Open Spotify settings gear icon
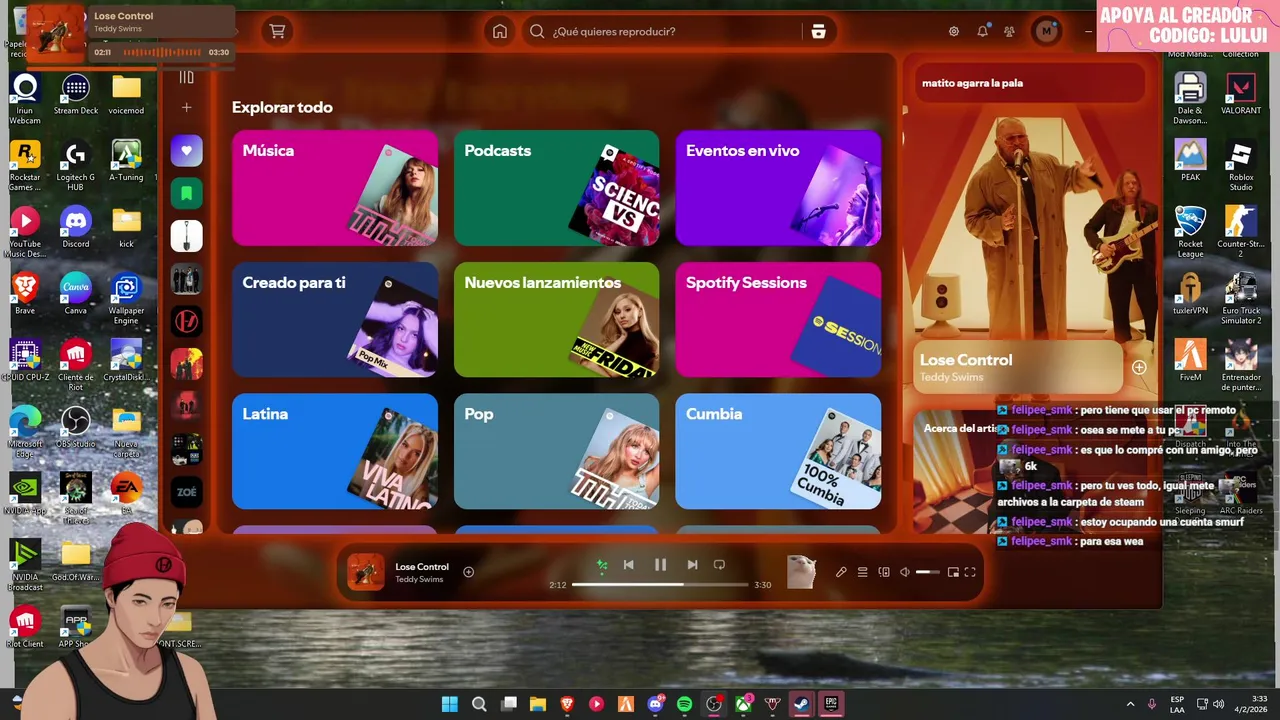Viewport: 1280px width, 720px height. pyautogui.click(x=954, y=31)
